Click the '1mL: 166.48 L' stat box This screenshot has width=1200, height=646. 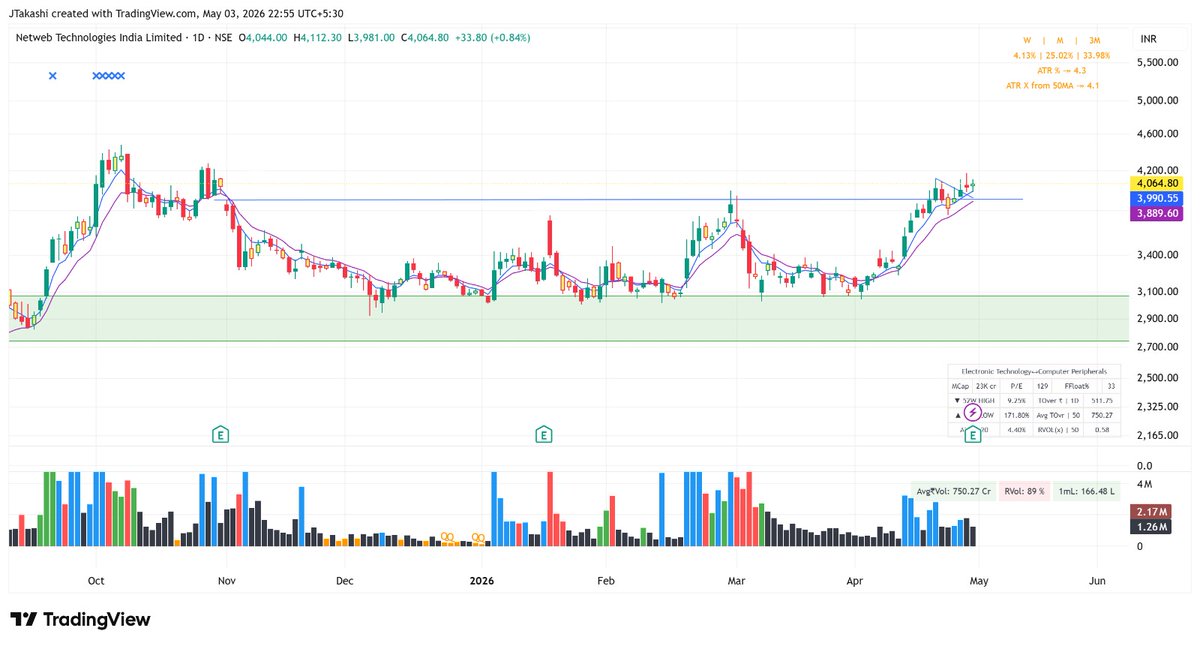pos(1087,491)
